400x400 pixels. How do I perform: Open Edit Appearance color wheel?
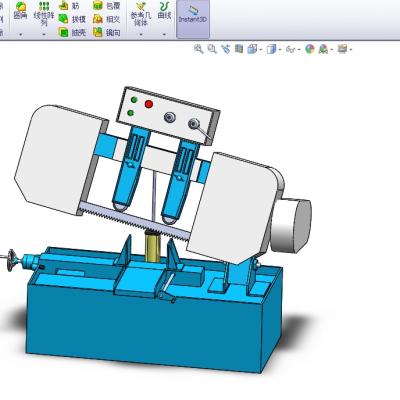coord(310,49)
